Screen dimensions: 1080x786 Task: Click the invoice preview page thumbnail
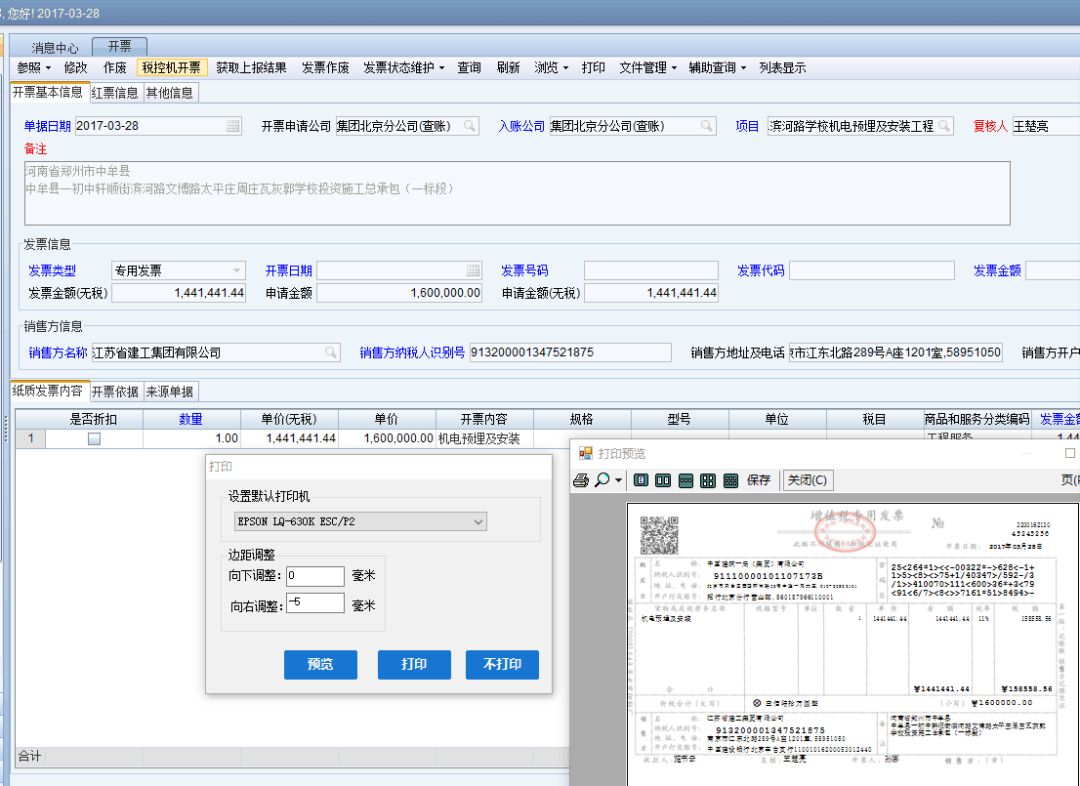853,643
